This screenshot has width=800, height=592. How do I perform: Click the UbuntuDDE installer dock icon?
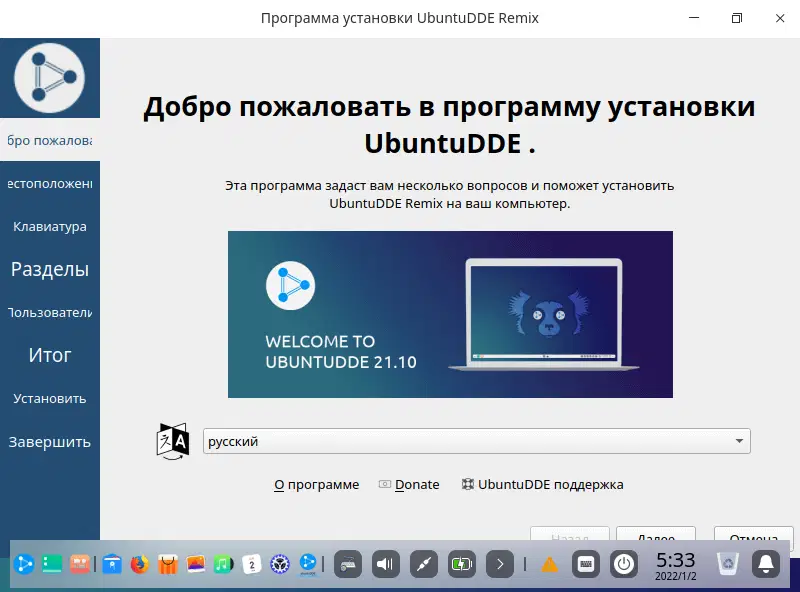coord(308,564)
